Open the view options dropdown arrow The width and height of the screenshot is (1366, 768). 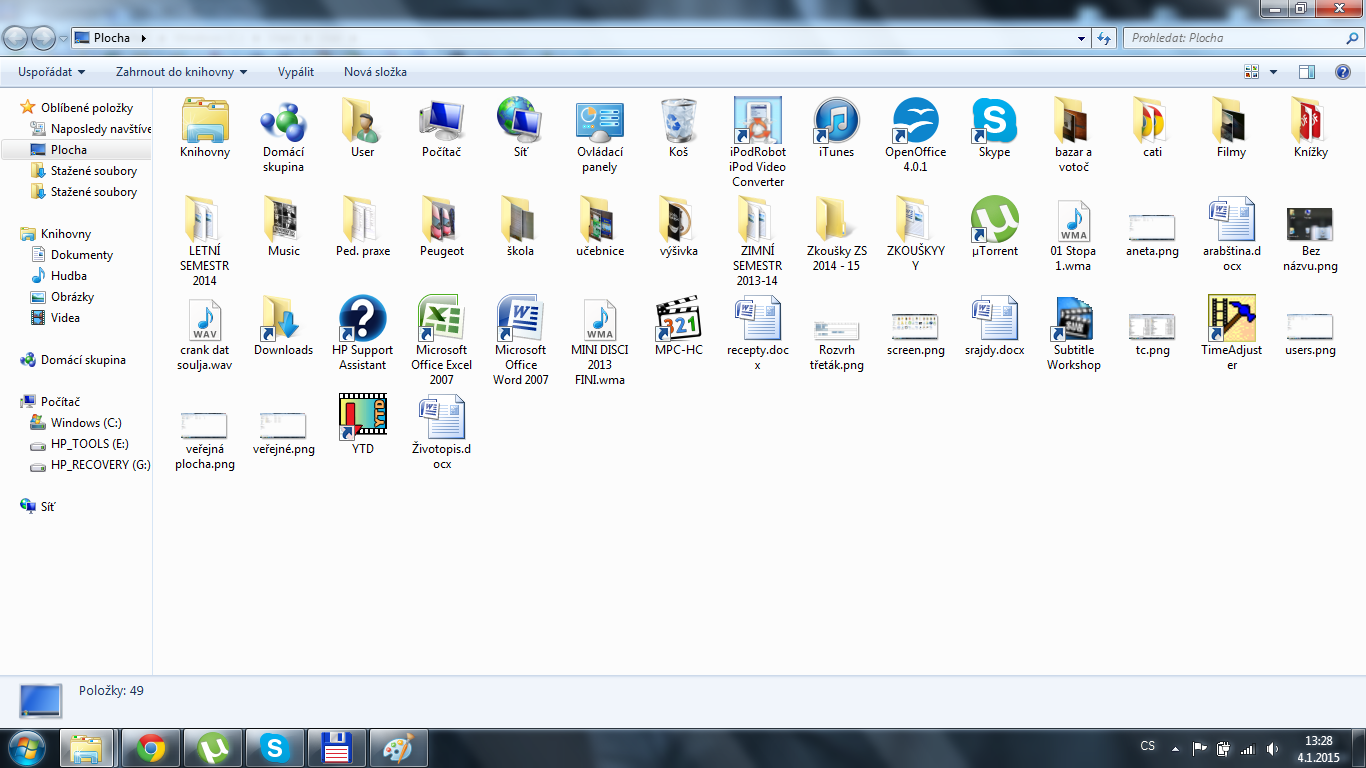coord(1273,72)
